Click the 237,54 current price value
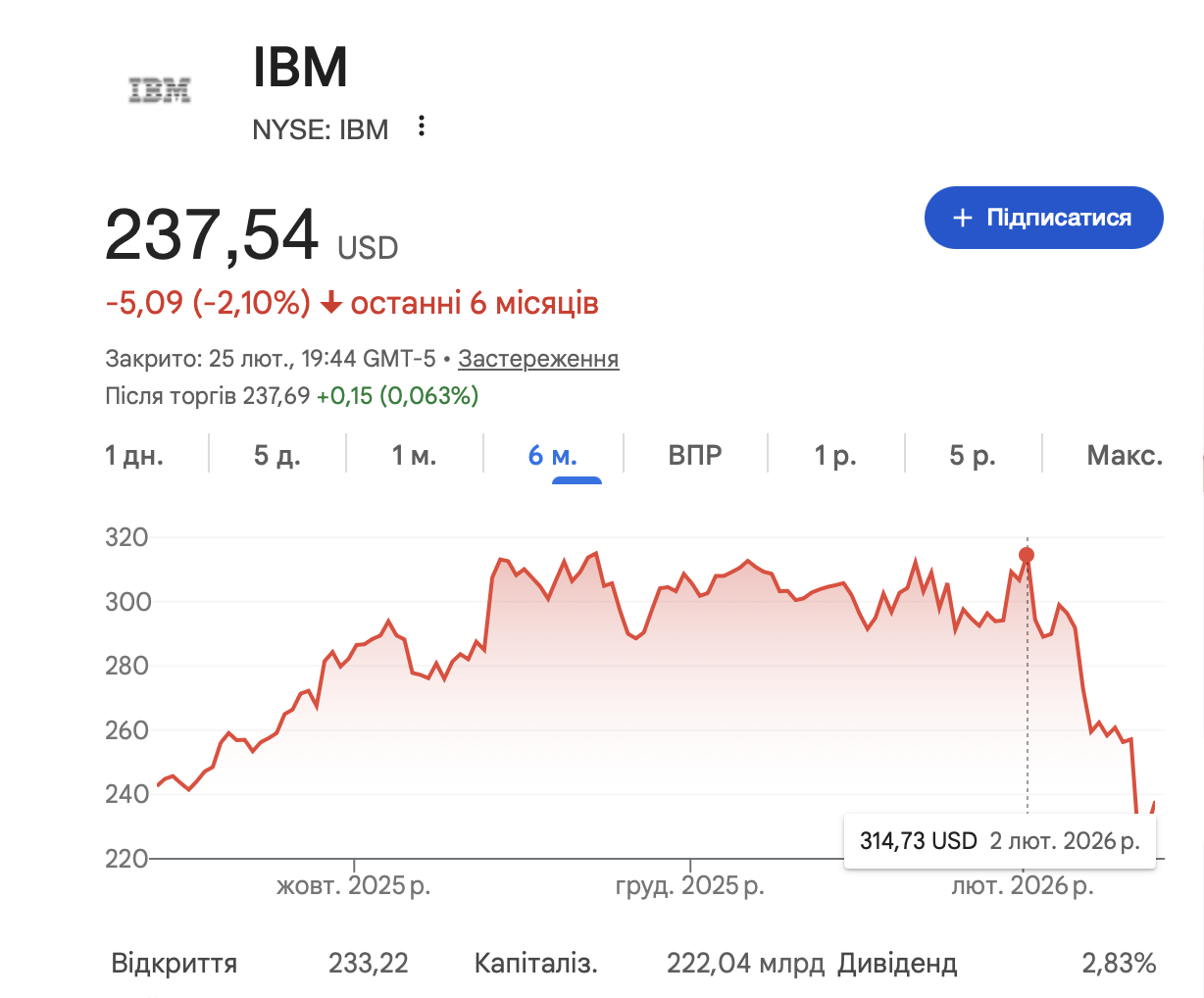 click(213, 236)
